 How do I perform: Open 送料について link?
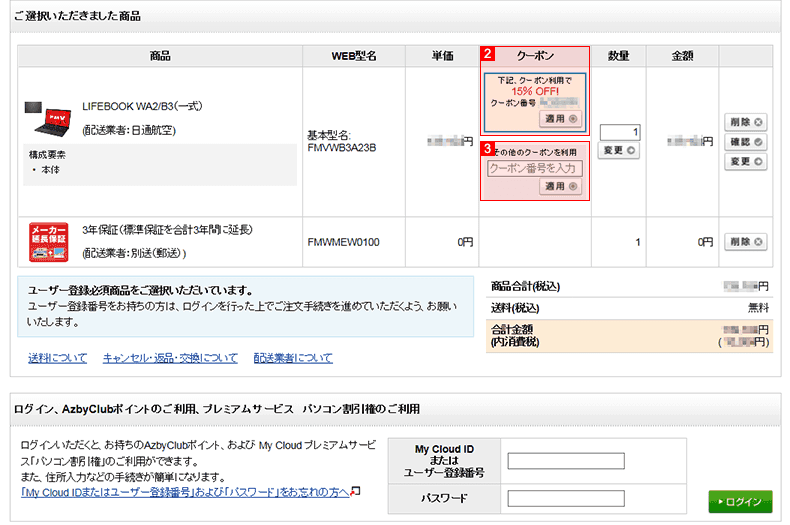57,358
